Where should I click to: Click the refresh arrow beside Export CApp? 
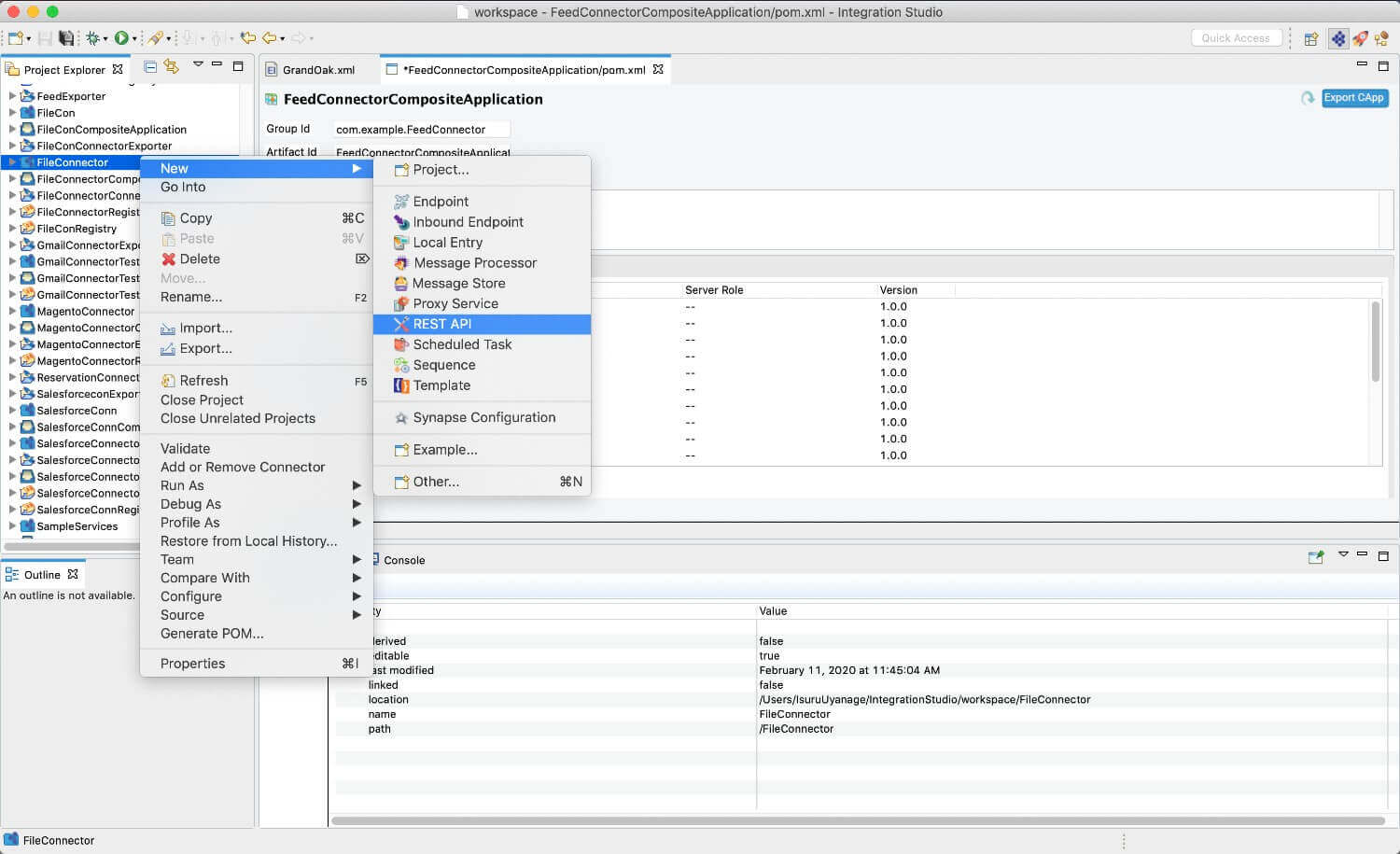click(1308, 98)
